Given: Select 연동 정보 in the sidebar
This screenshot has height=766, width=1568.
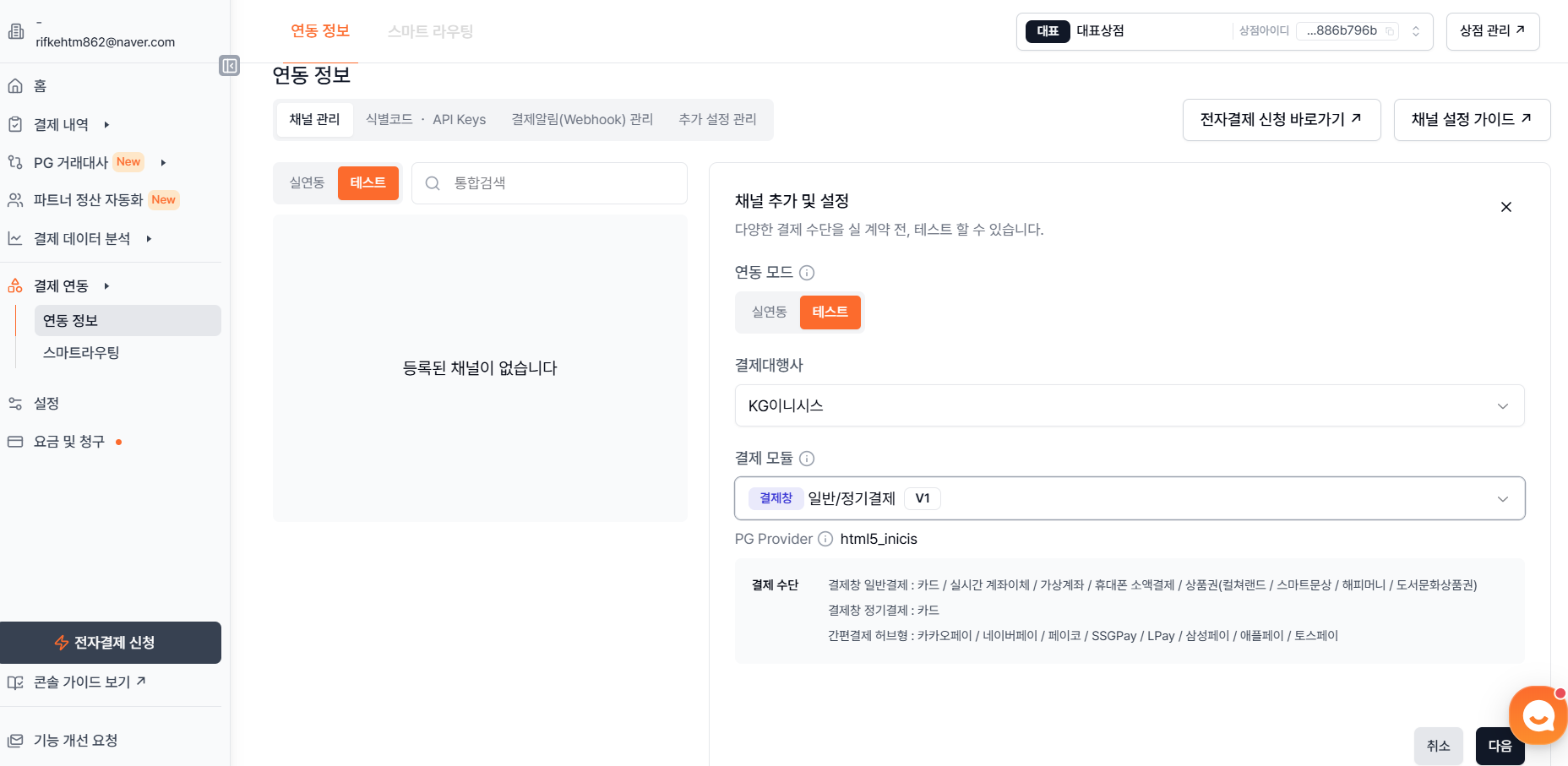Looking at the screenshot, I should [128, 321].
